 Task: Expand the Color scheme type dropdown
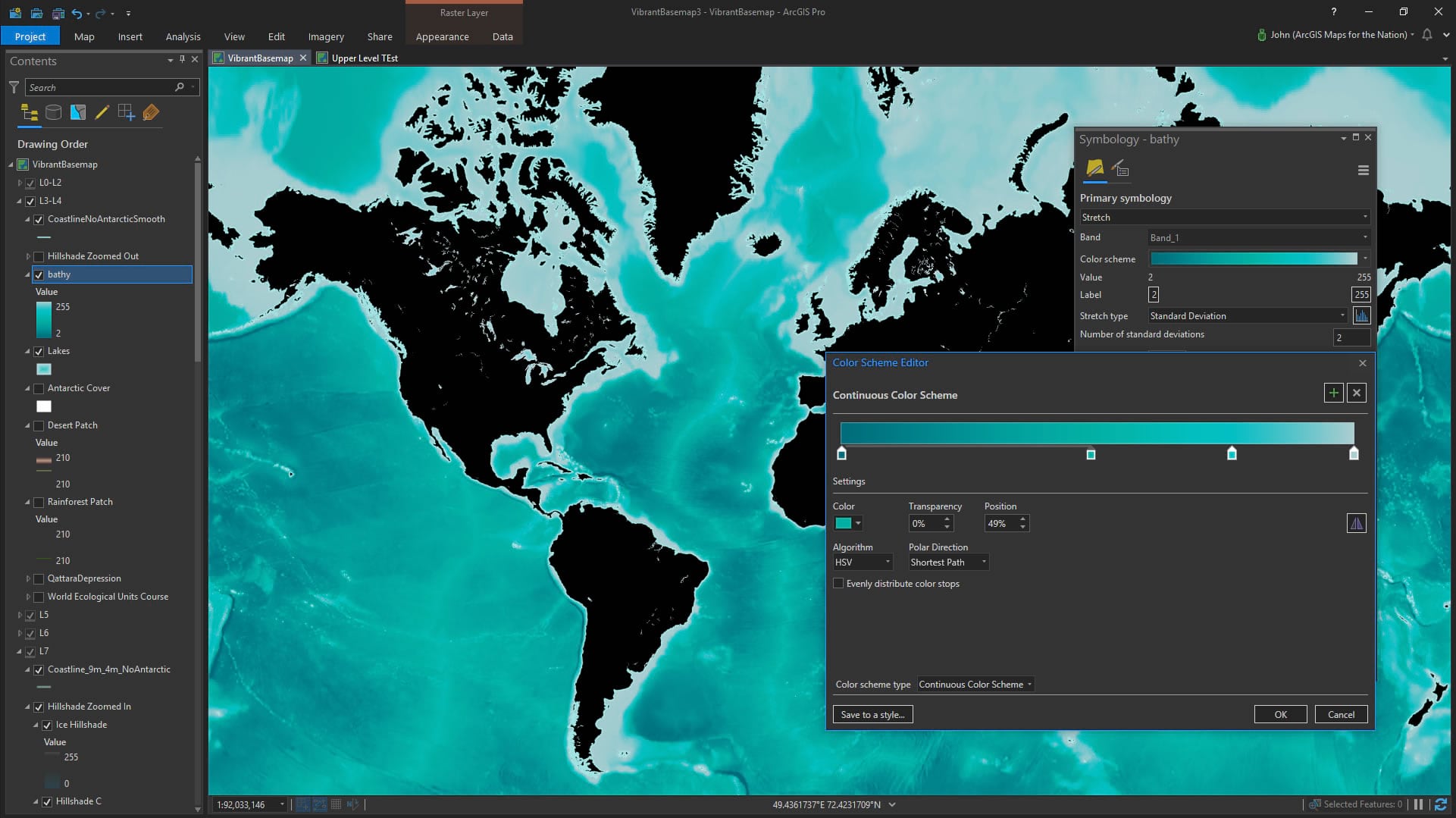point(975,685)
